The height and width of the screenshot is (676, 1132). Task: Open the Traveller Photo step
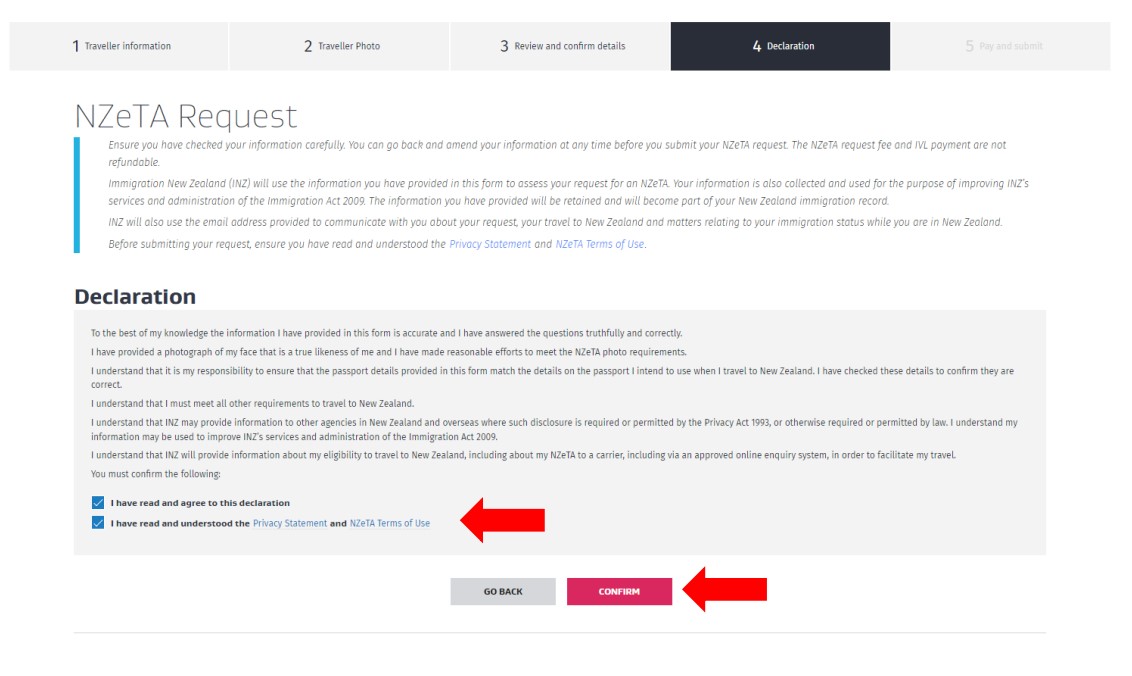[x=339, y=46]
